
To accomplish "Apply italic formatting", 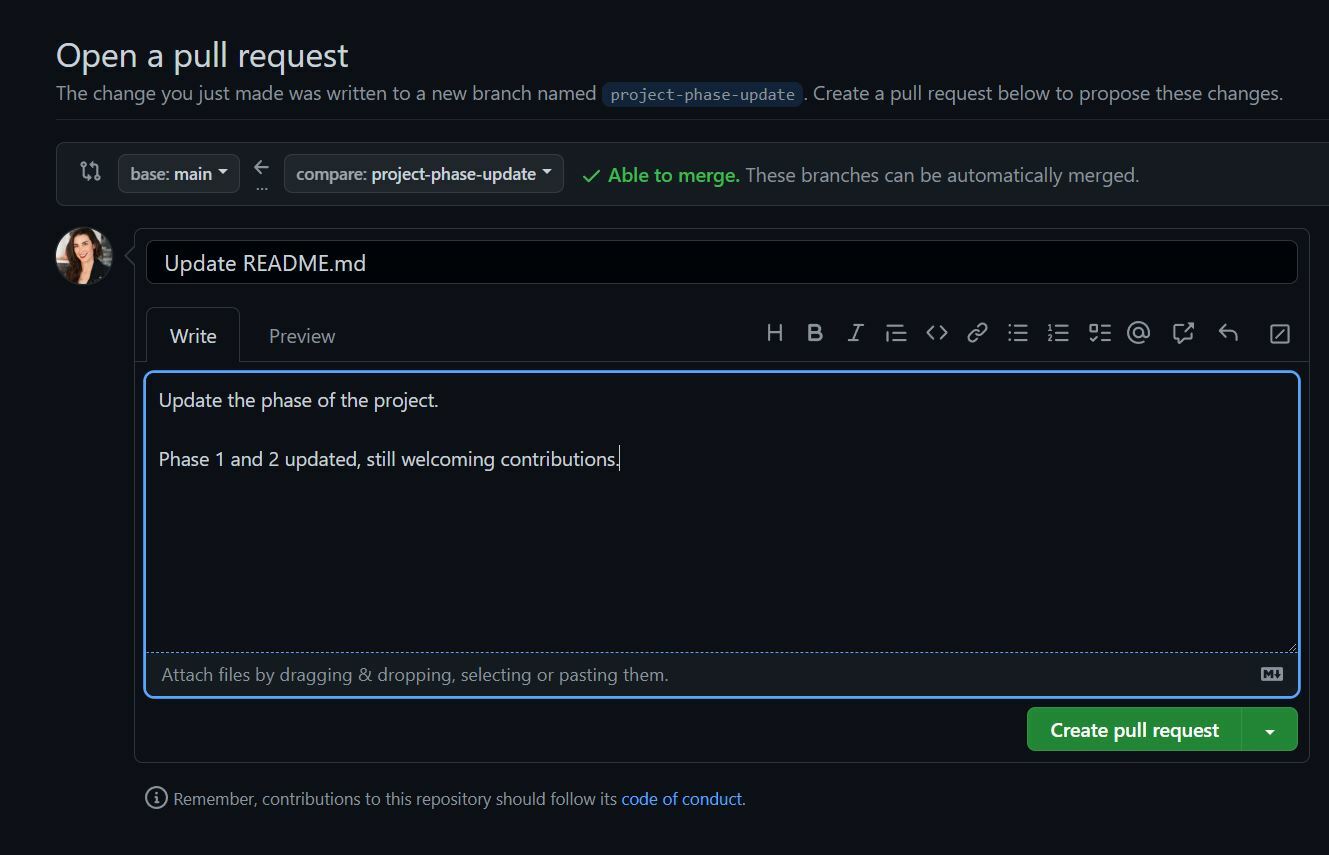I will [x=855, y=333].
